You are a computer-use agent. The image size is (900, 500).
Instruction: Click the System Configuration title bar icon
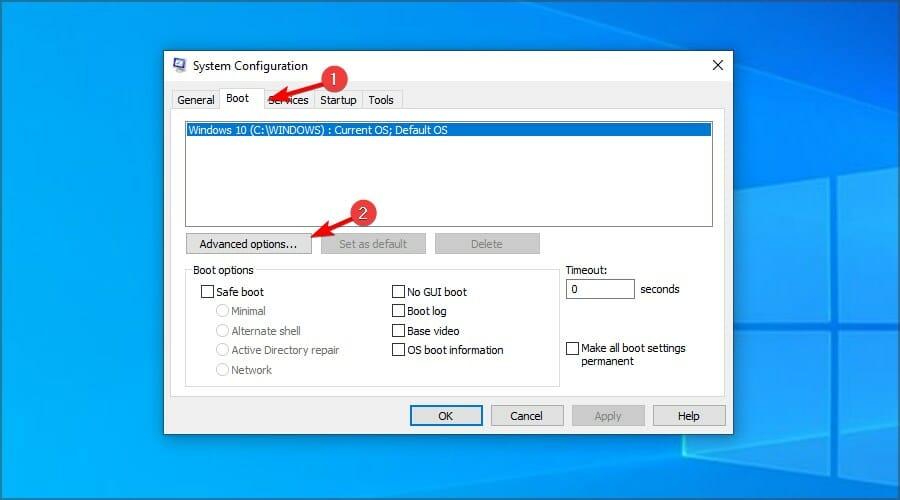[180, 65]
